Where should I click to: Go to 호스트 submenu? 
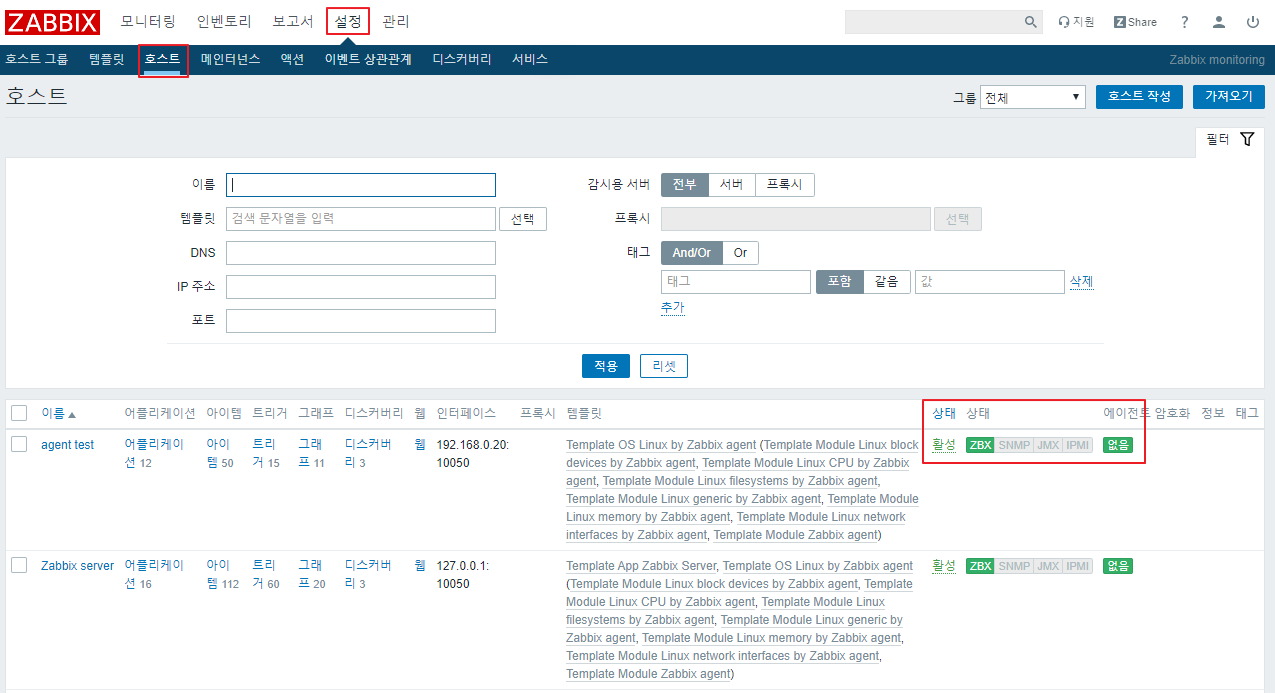click(162, 60)
